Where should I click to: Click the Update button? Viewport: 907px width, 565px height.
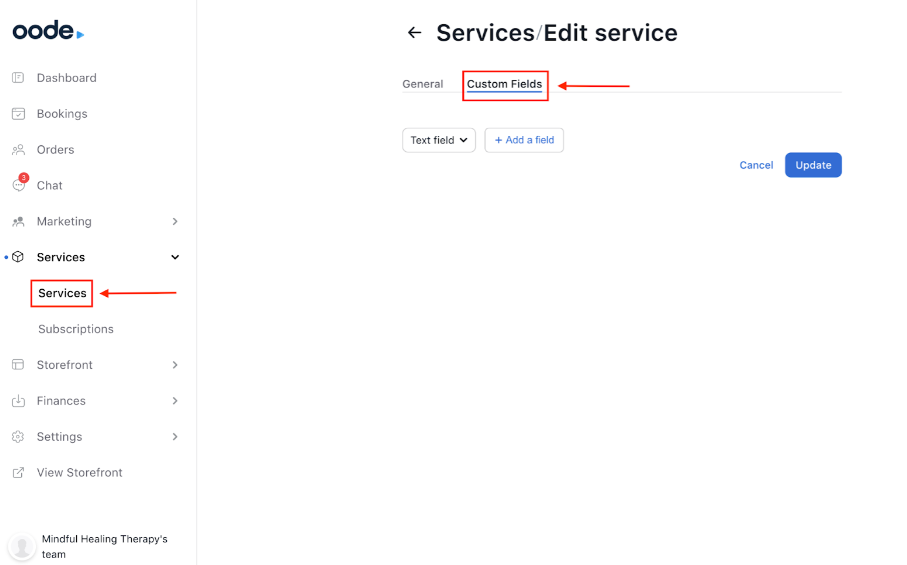click(x=813, y=165)
